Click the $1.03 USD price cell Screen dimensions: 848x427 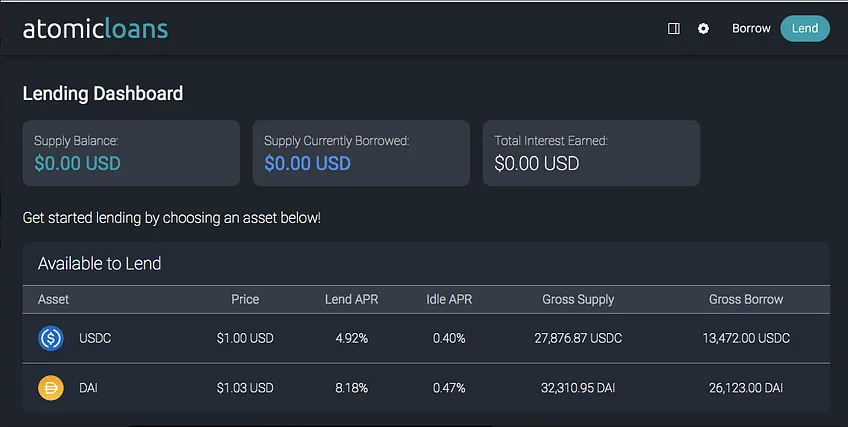point(245,388)
